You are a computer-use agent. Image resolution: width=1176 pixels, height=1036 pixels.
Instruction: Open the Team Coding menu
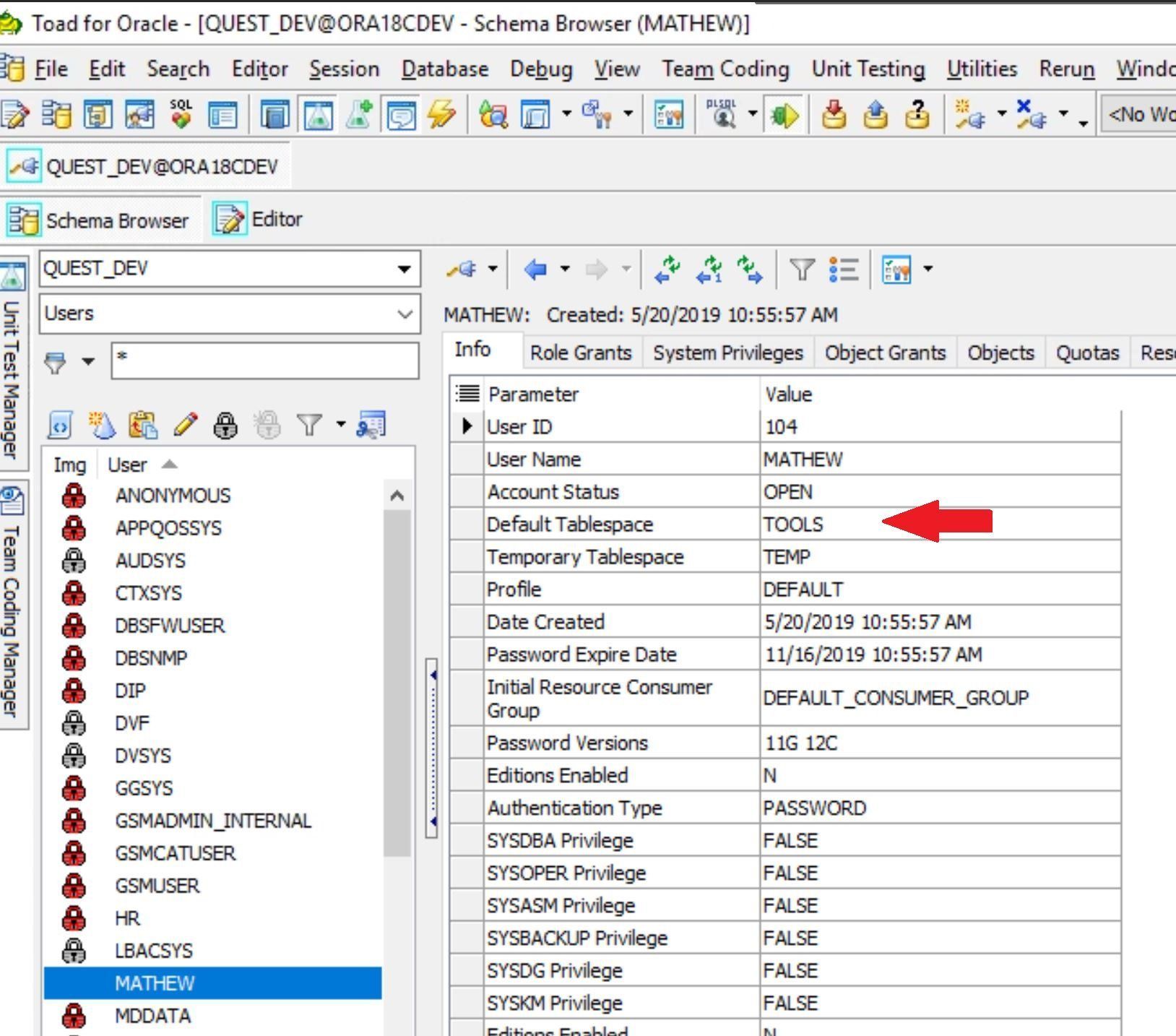[x=725, y=69]
